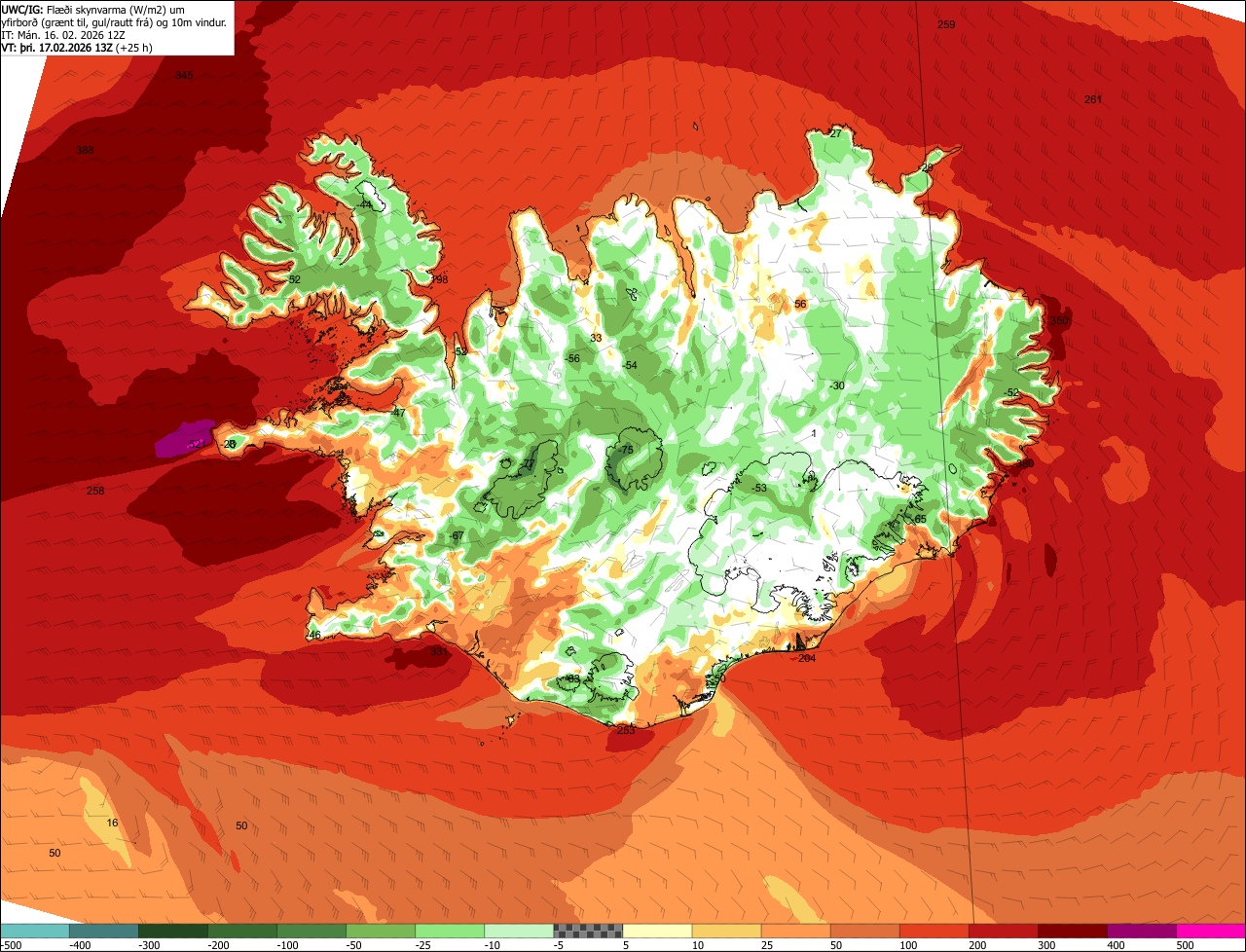
Task: Click the checkered -5 to 5 legend swatch
Action: pyautogui.click(x=588, y=931)
